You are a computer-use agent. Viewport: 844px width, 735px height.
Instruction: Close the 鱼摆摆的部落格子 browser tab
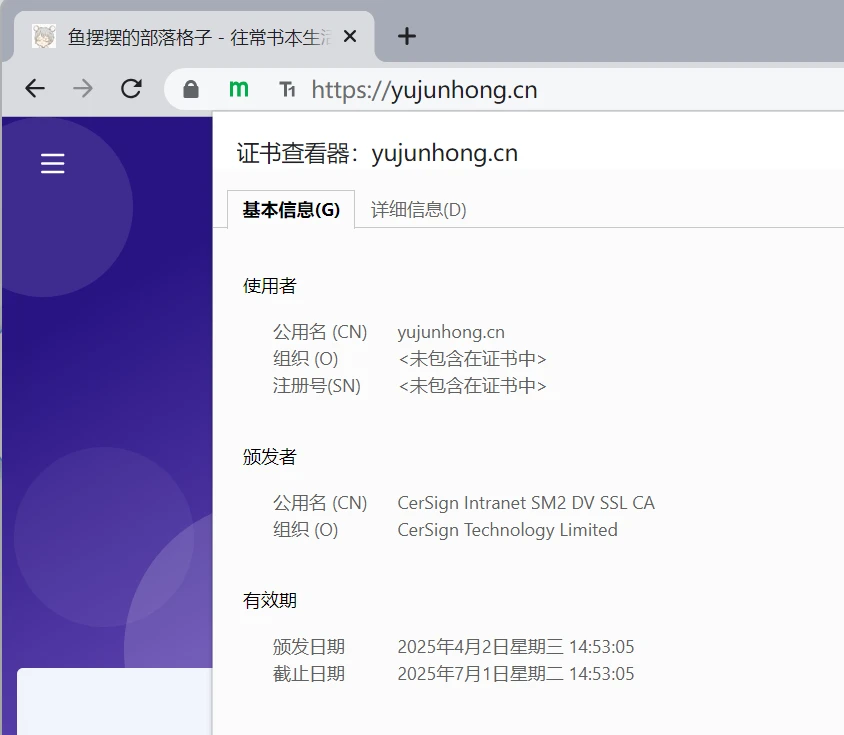point(350,37)
